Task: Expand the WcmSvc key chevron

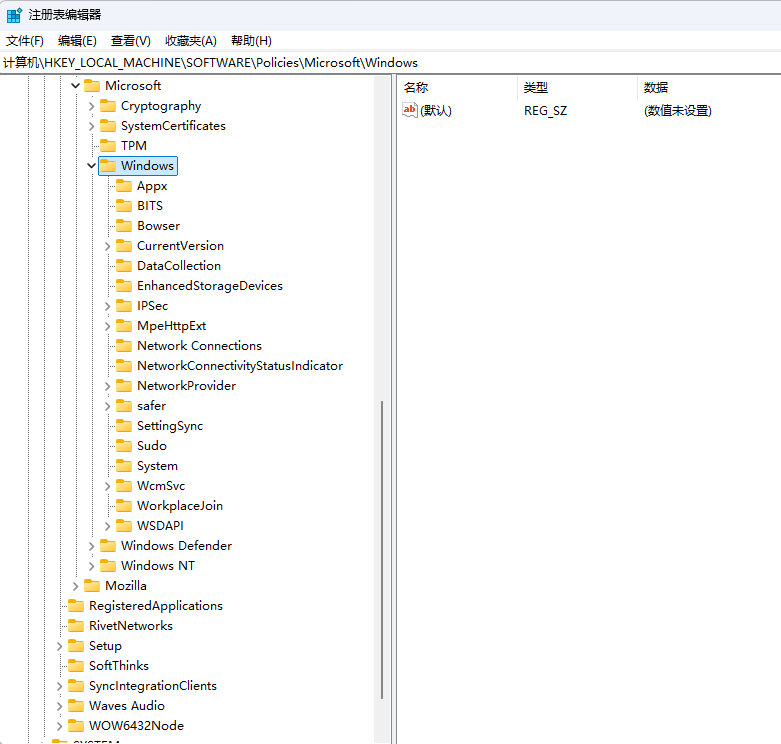Action: [x=107, y=486]
